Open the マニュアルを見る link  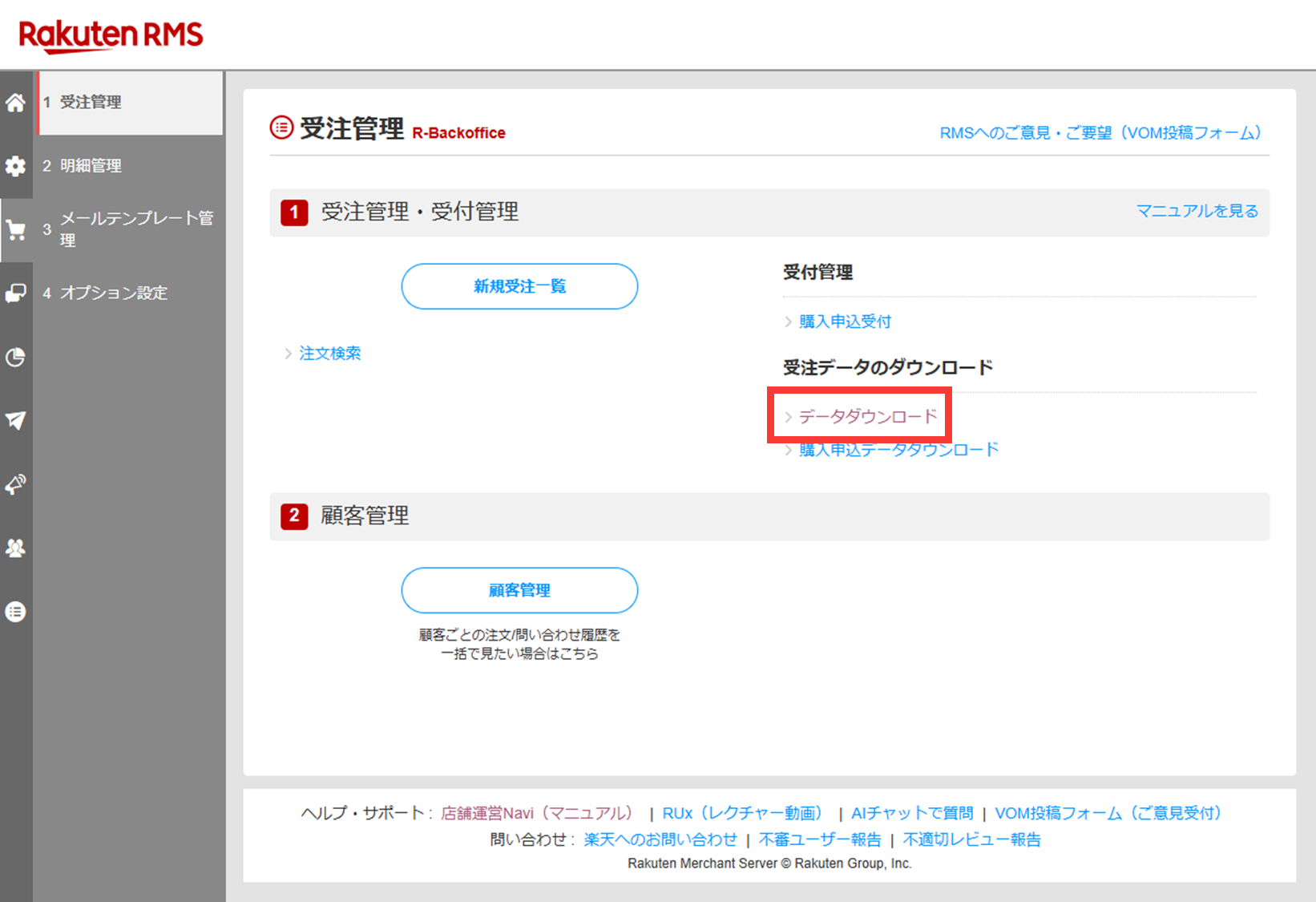(x=1197, y=211)
